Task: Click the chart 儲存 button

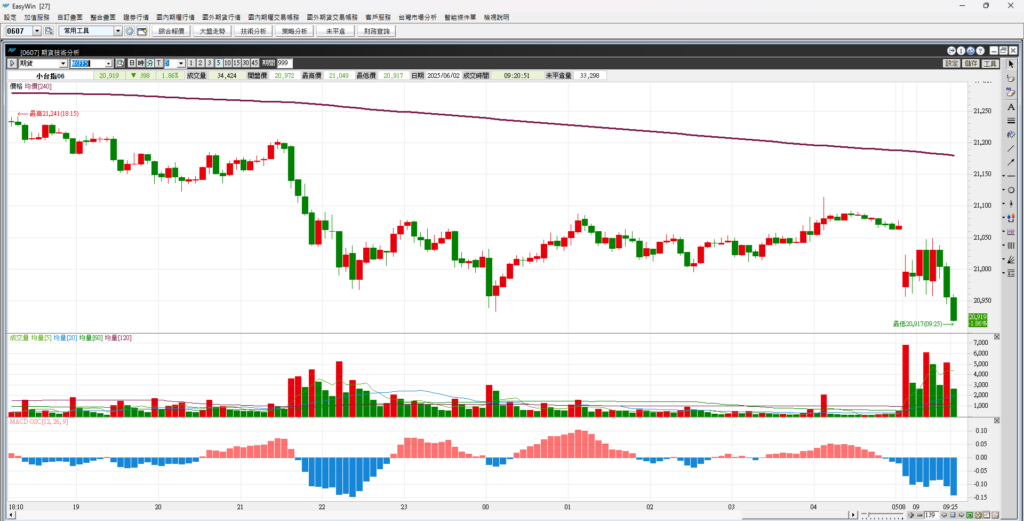Action: 970,63
